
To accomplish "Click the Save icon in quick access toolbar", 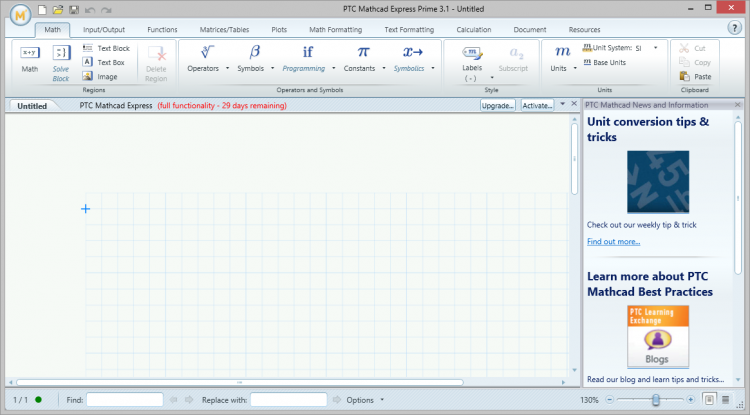I will [x=73, y=9].
